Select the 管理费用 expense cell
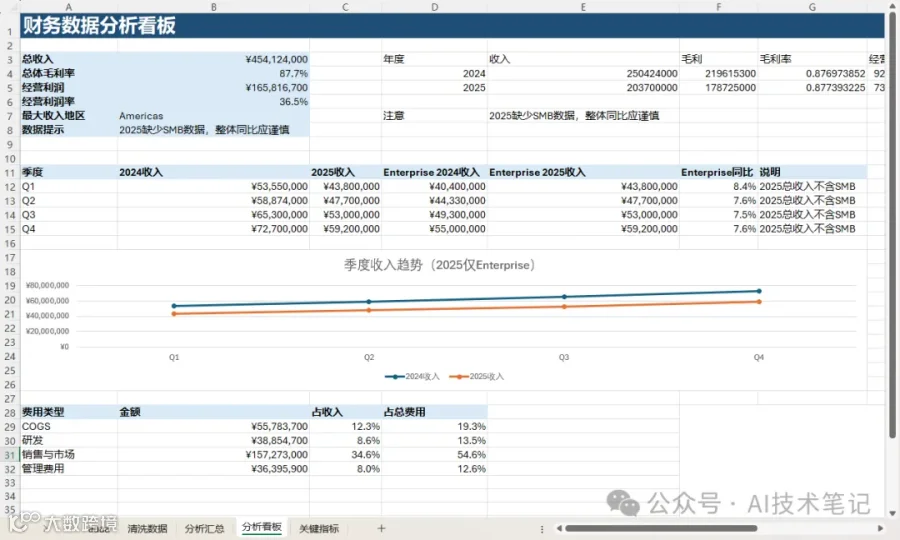900x540 pixels. [x=69, y=469]
